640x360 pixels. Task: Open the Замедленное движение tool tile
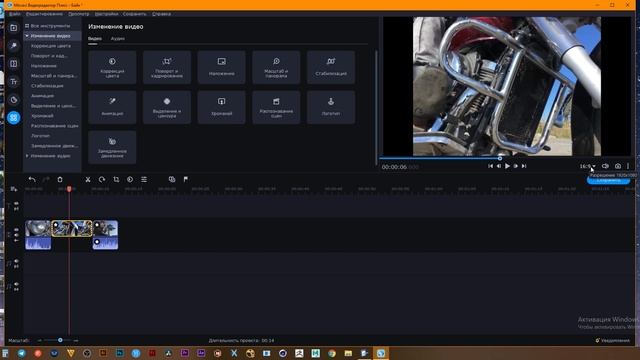click(x=112, y=147)
